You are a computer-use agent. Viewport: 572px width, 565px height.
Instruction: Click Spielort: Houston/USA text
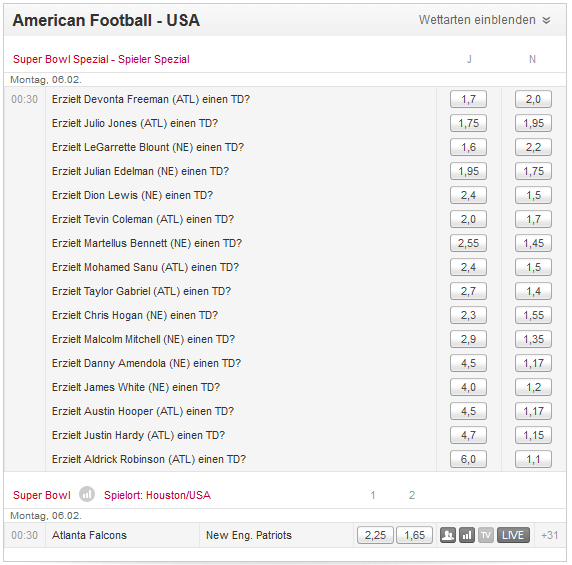(x=157, y=495)
